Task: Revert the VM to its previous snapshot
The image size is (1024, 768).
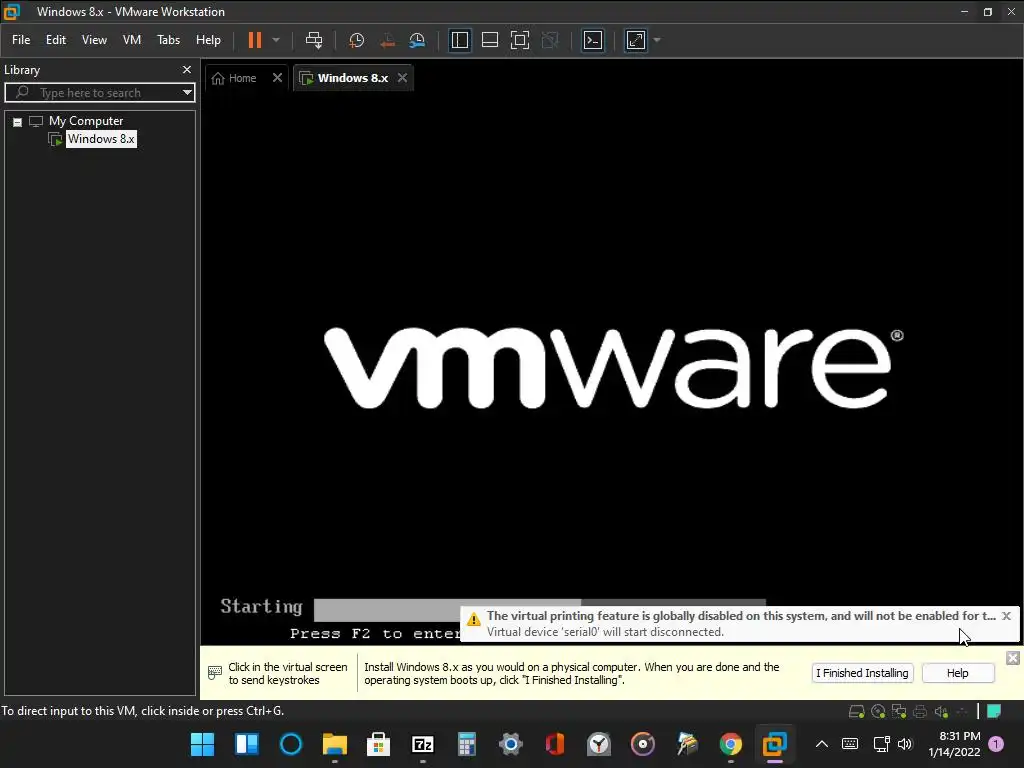Action: [x=387, y=40]
